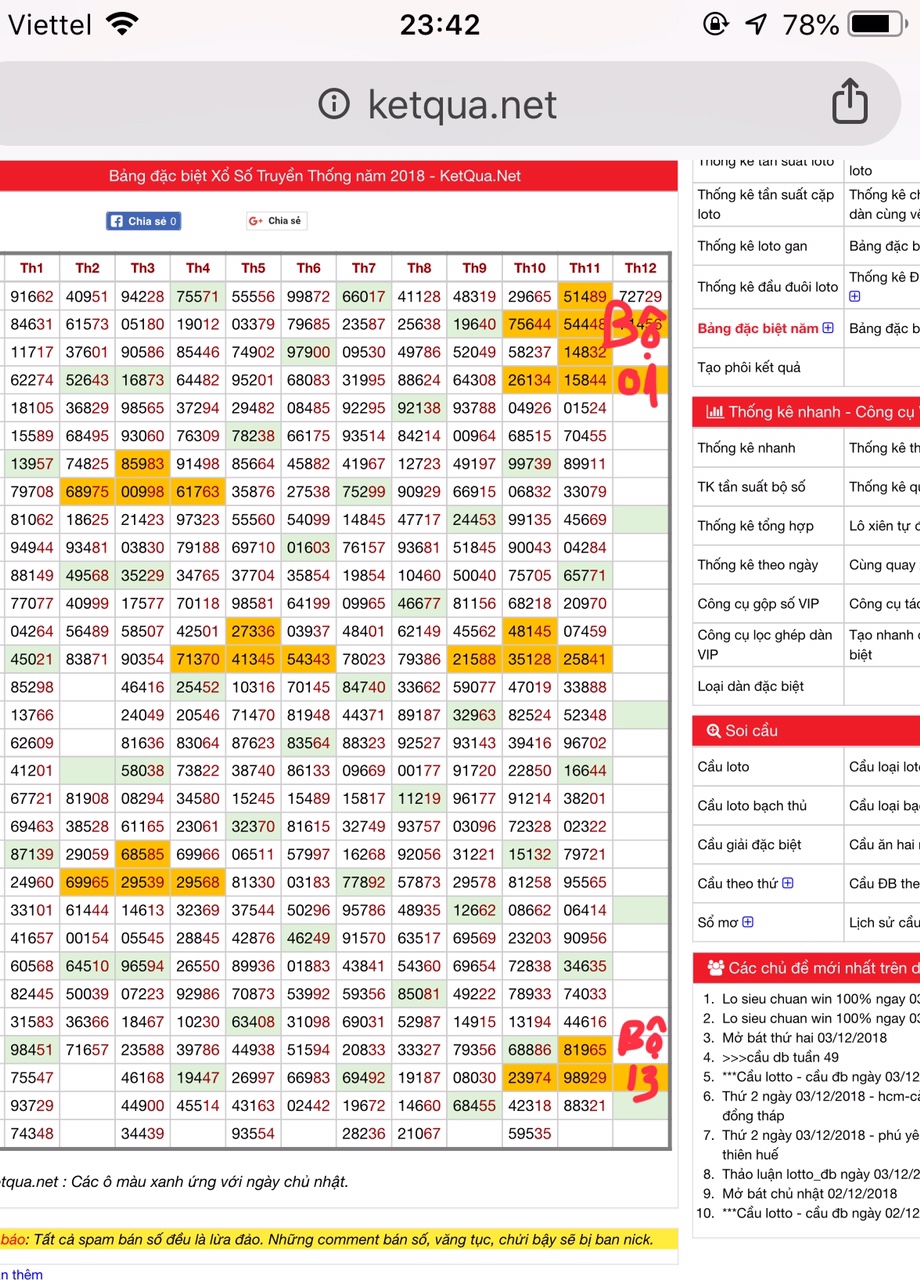
Task: Open topic Cầu lotto - cầu đb ngày 02/12
Action: (820, 1213)
